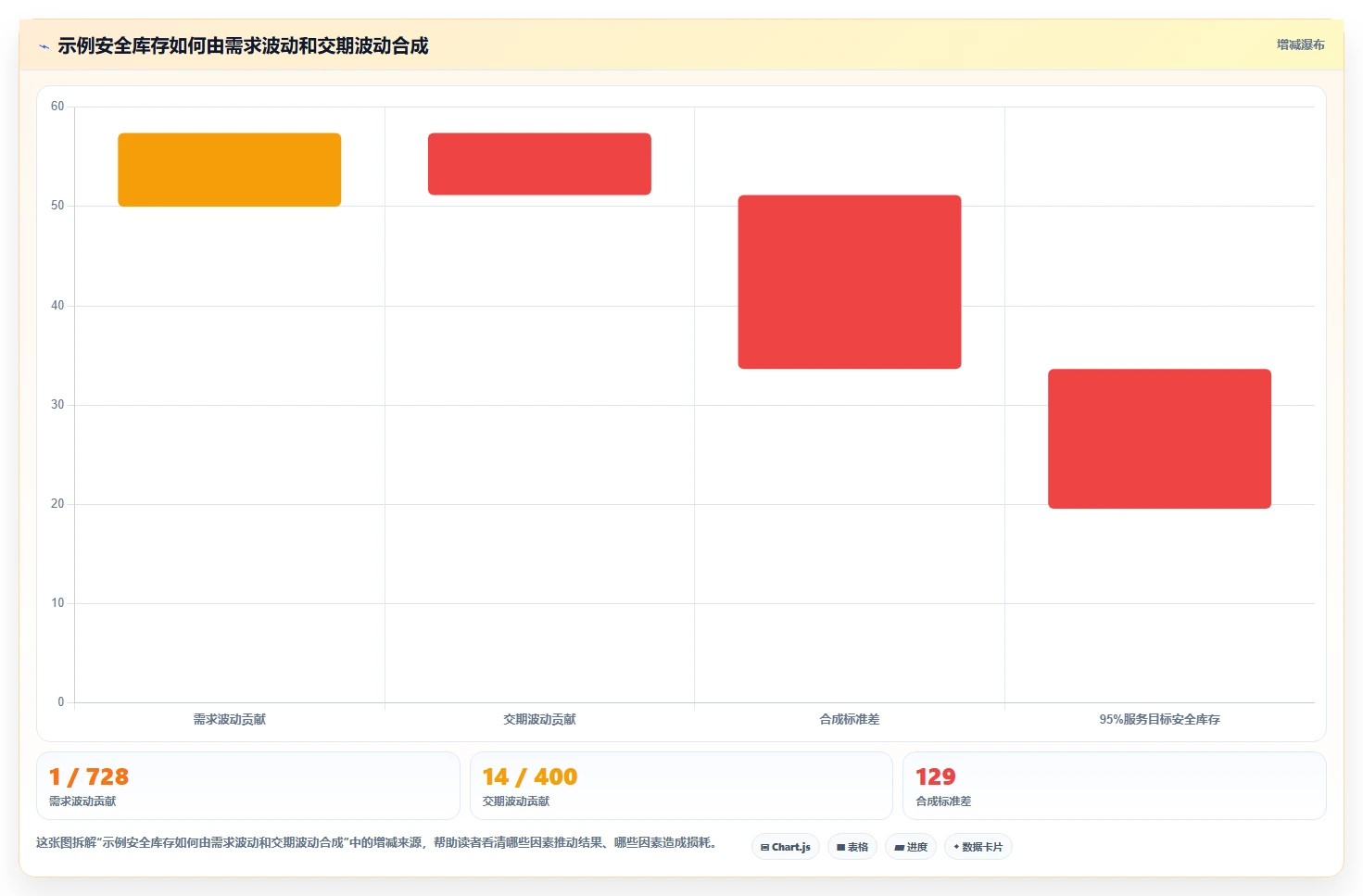
Task: Click the 需求波动贡献 caption under 1 / 728
Action: (x=82, y=801)
